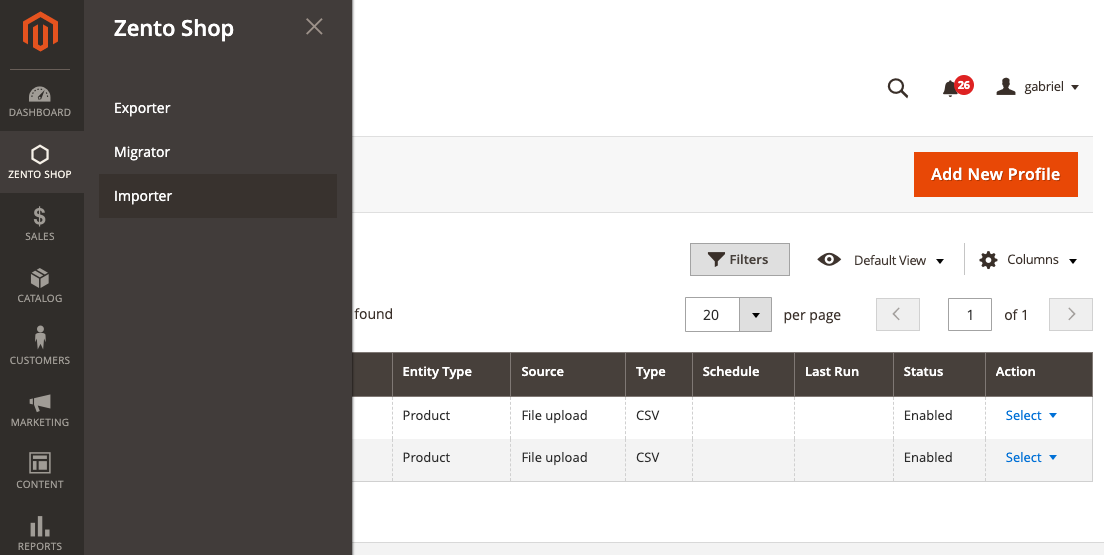1104x555 pixels.
Task: Click the current page number field
Action: point(970,314)
